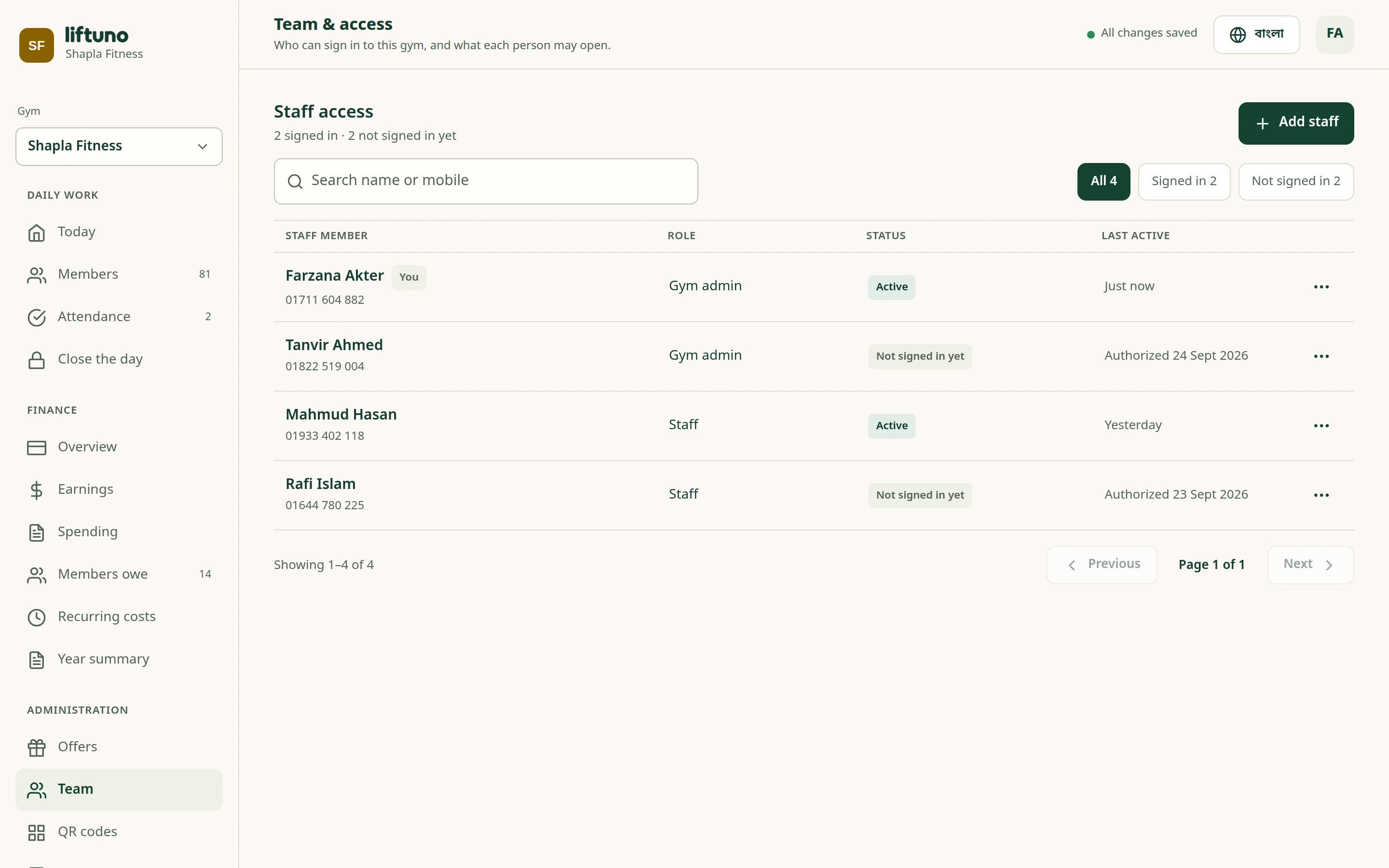Click the Earnings dollar icon

(x=36, y=490)
